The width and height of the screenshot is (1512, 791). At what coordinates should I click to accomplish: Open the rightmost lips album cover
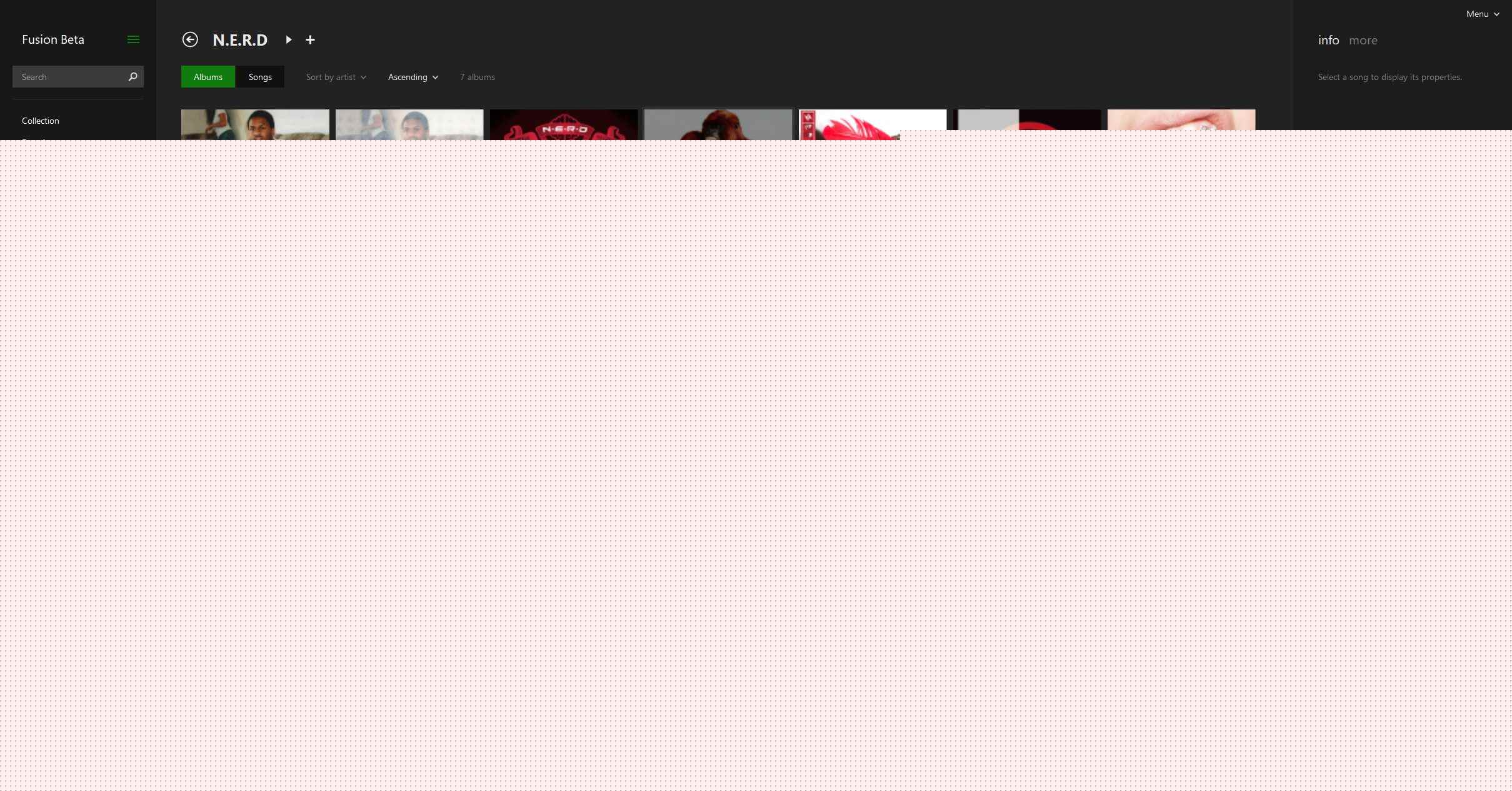1181,120
